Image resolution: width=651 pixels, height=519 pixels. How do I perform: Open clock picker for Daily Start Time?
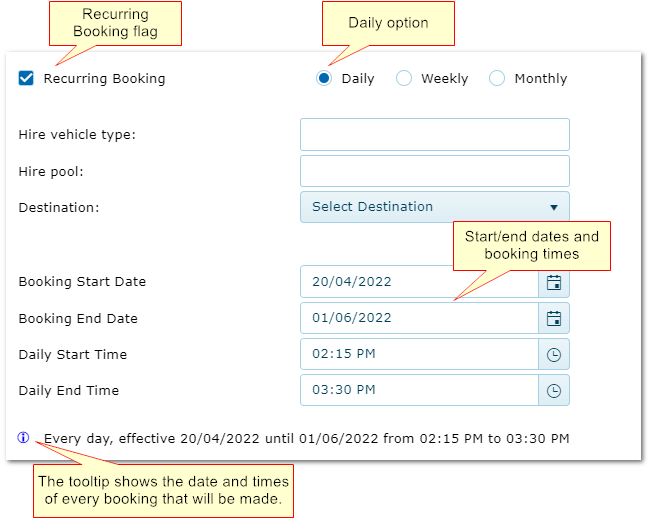[x=554, y=355]
